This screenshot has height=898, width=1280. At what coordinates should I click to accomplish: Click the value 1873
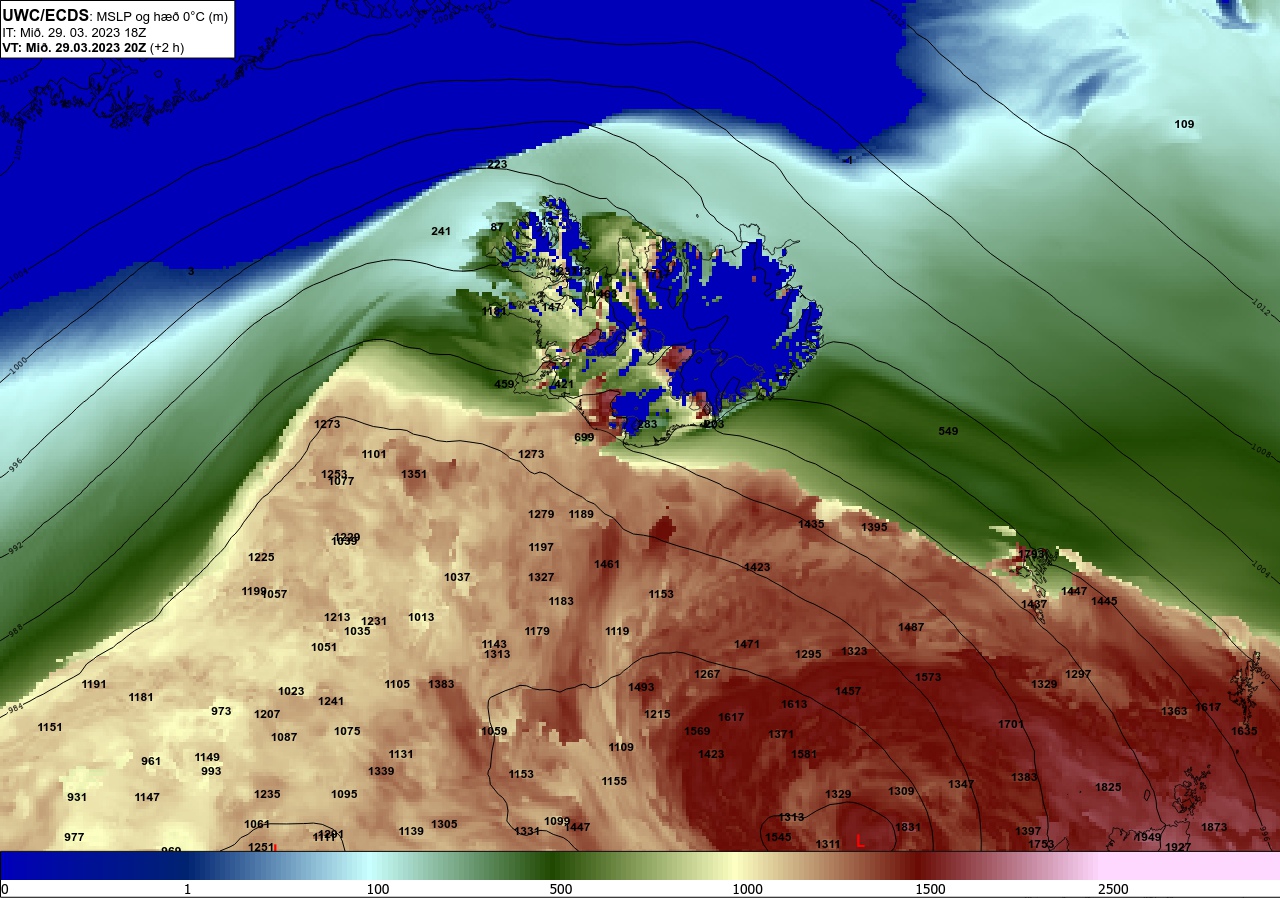coord(1214,827)
